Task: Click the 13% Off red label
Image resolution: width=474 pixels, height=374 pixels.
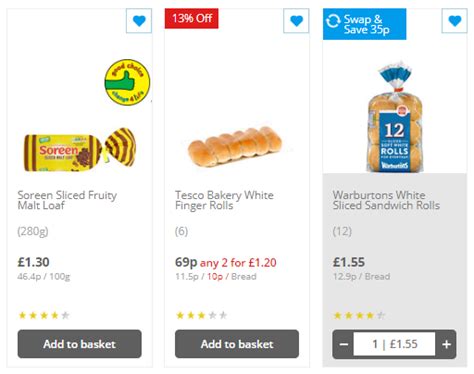Action: click(x=192, y=18)
